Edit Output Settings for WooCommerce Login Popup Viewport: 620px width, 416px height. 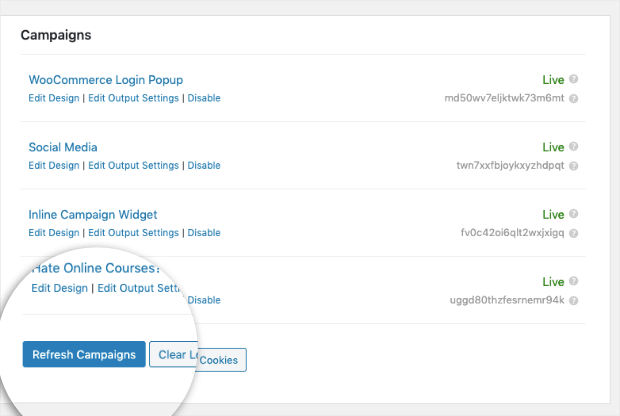click(x=133, y=98)
